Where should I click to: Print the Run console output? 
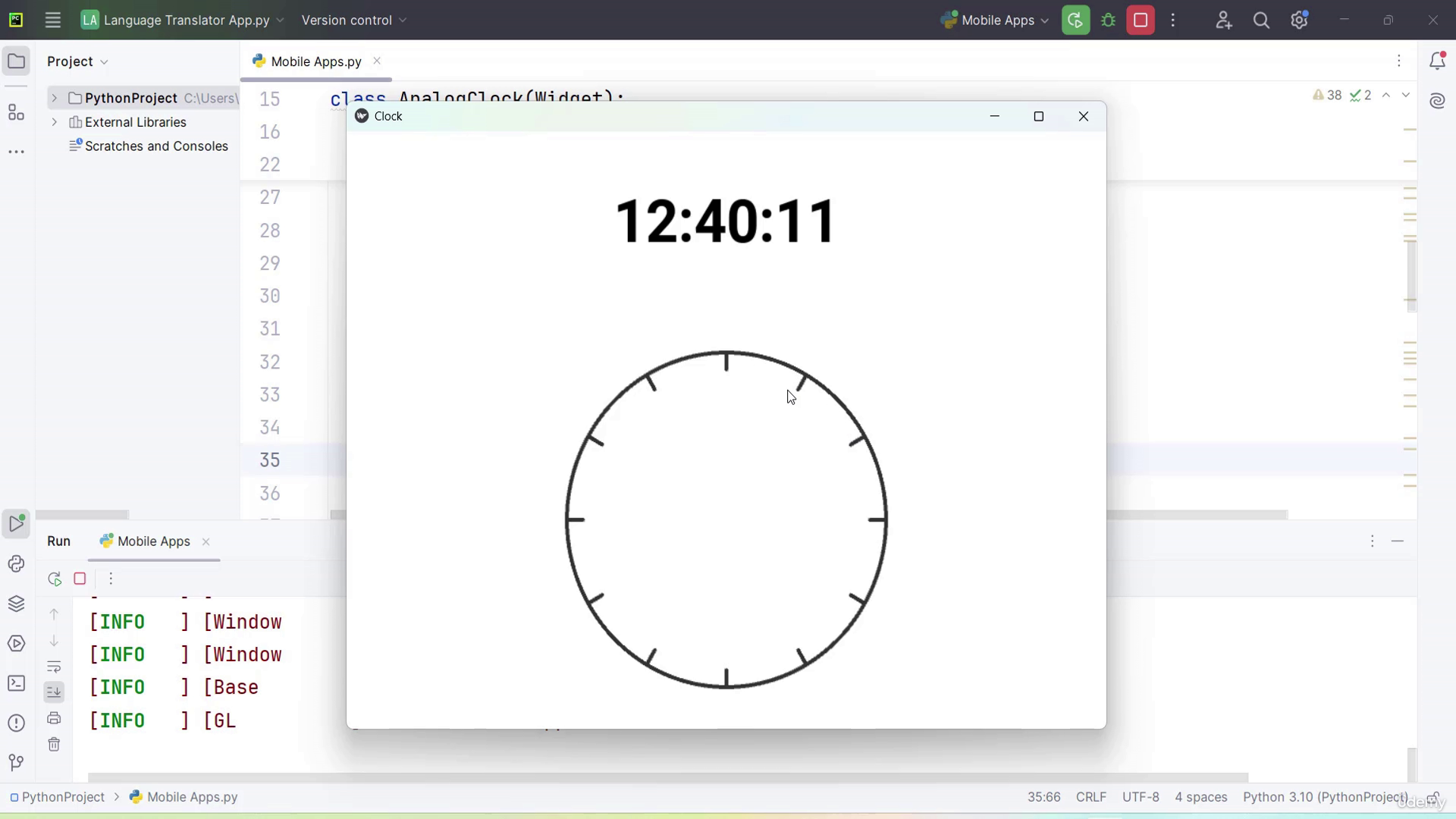54,717
